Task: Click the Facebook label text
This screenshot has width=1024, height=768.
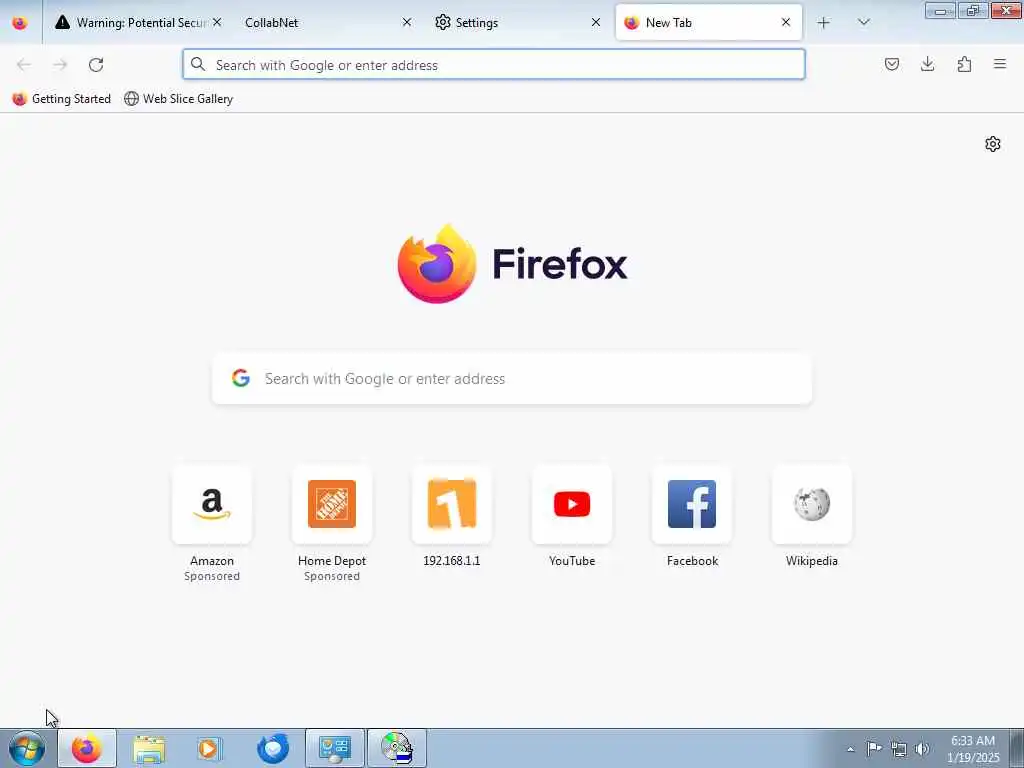Action: (x=692, y=561)
